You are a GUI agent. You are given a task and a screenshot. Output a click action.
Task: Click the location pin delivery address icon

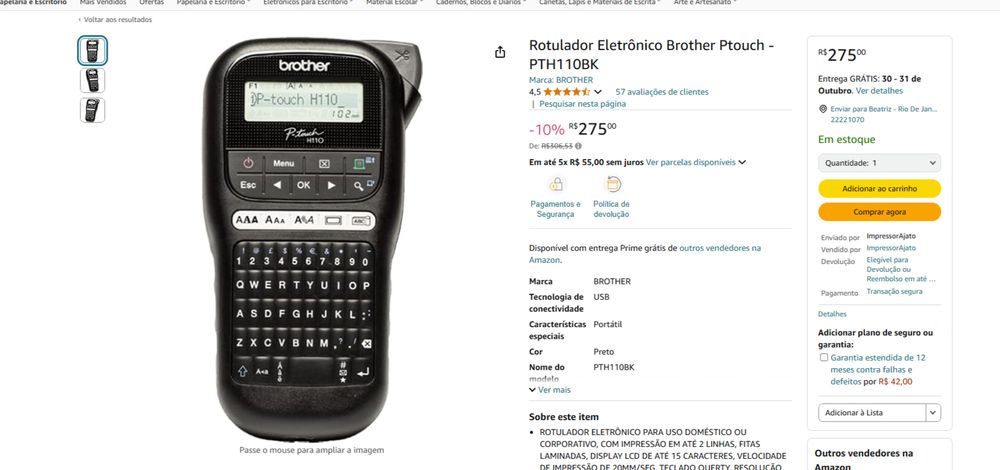823,109
